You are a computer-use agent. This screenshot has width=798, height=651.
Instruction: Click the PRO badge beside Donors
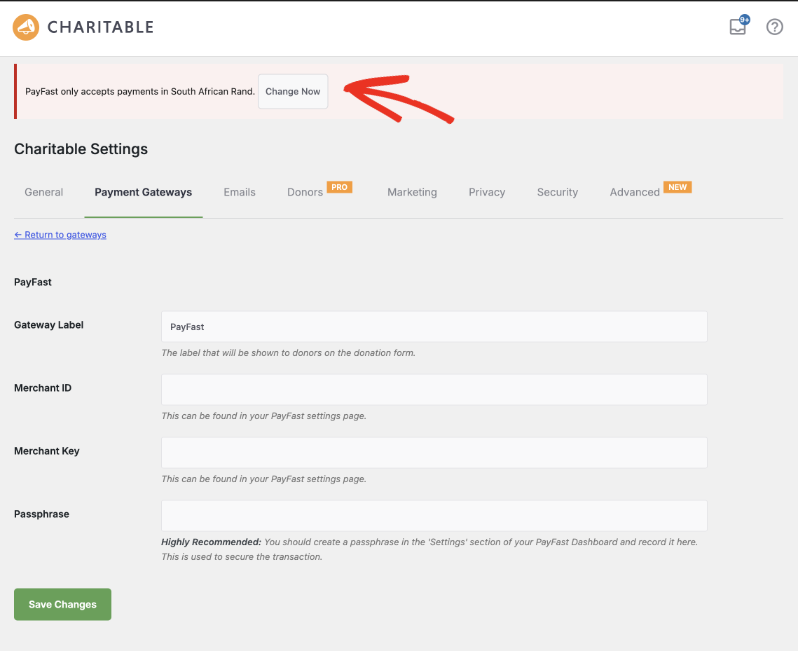pyautogui.click(x=339, y=187)
